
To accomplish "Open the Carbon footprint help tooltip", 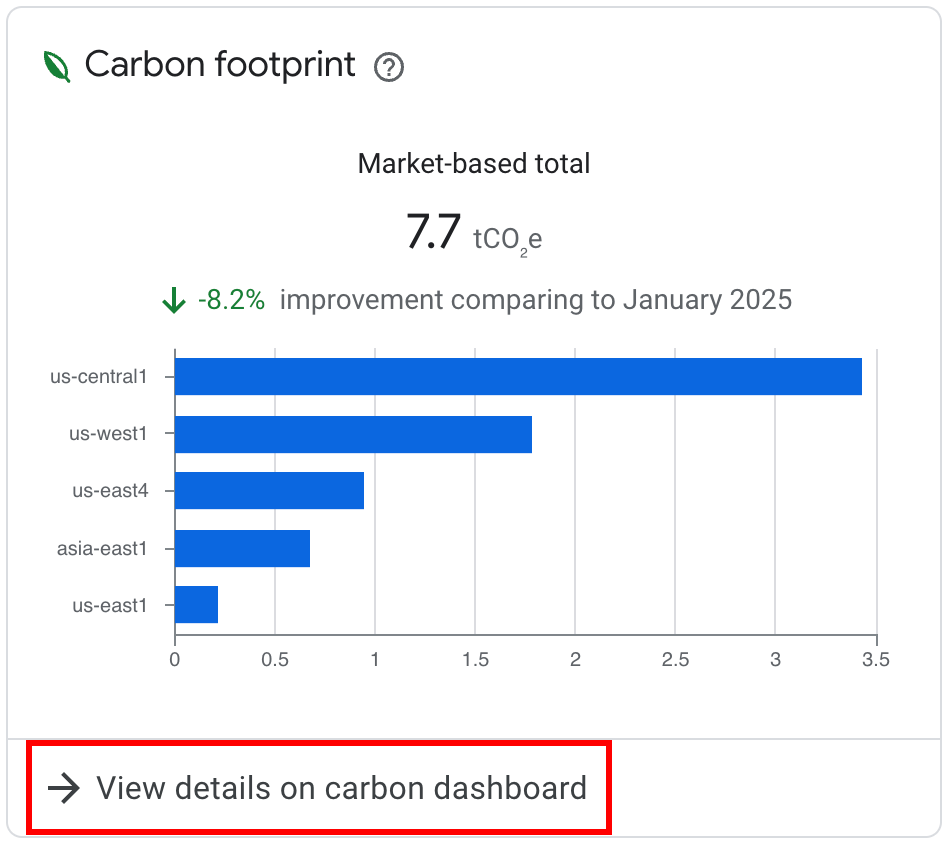I will coord(388,68).
